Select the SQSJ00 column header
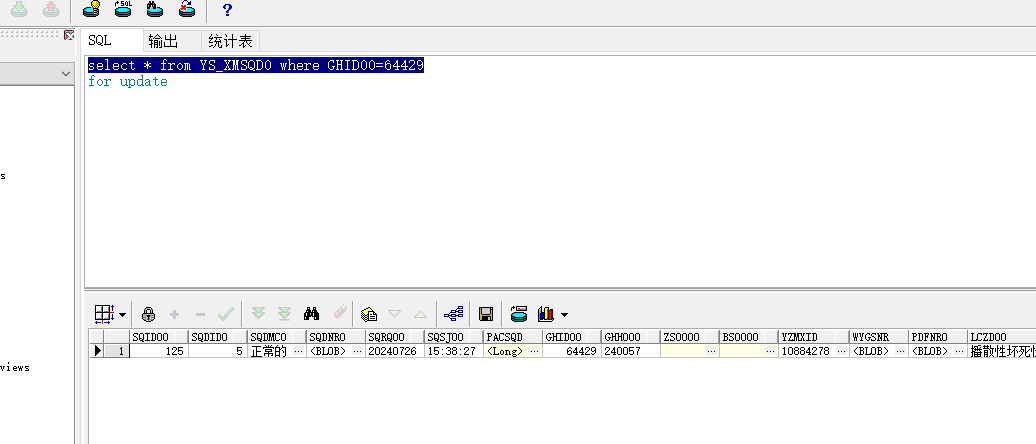 coord(454,337)
